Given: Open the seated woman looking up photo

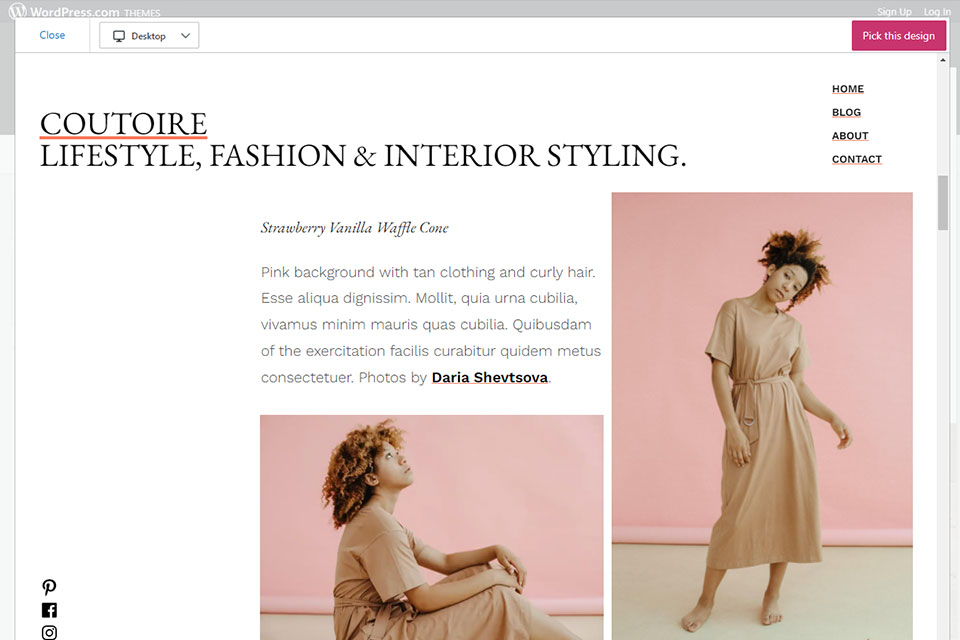Looking at the screenshot, I should [x=432, y=527].
